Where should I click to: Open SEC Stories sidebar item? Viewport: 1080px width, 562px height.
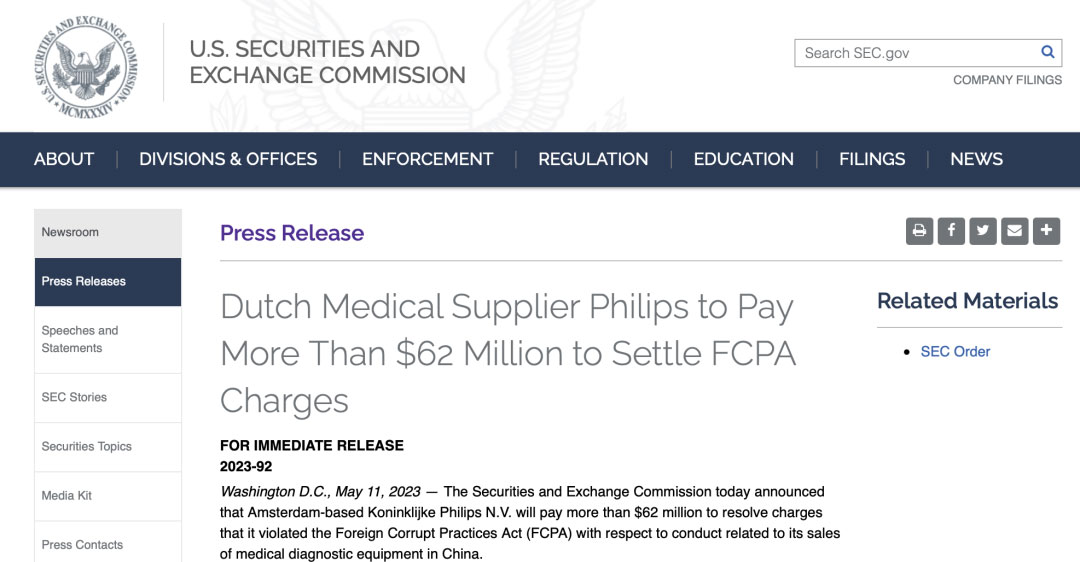74,397
